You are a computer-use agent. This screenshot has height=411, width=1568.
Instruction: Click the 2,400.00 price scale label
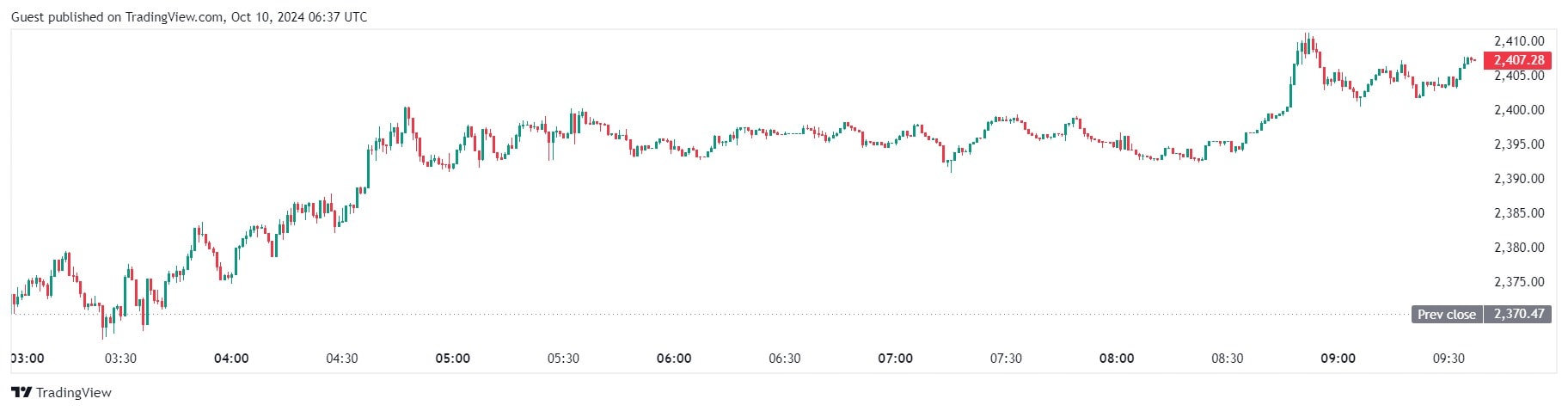(x=1519, y=110)
